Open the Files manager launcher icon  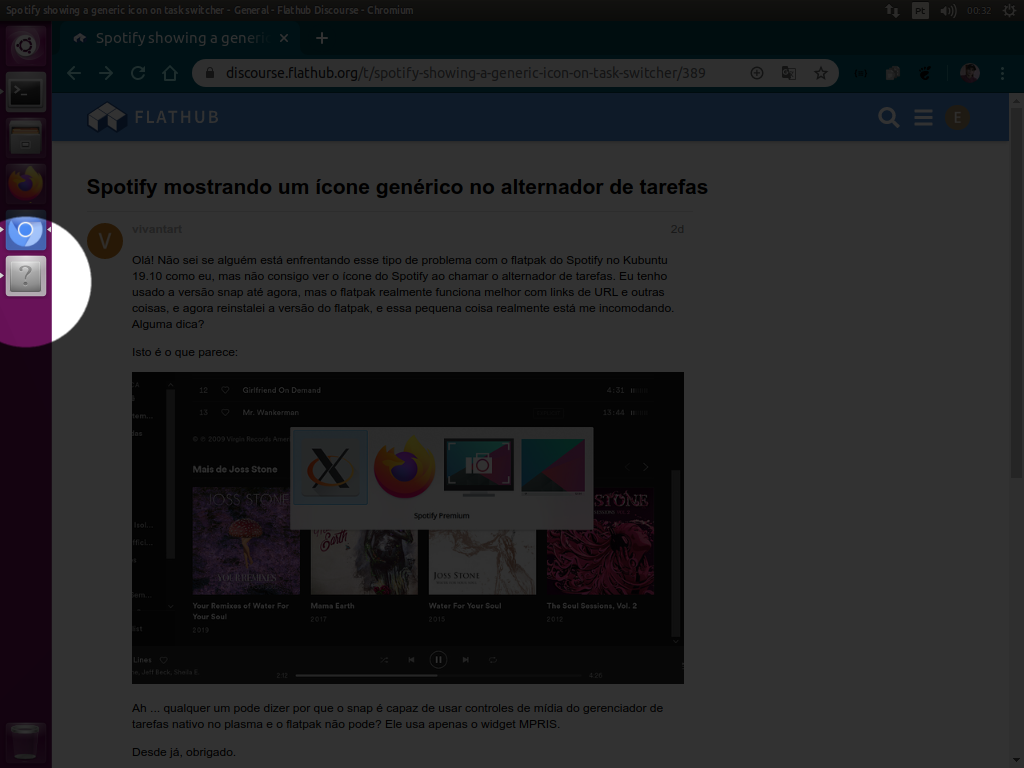coord(25,138)
